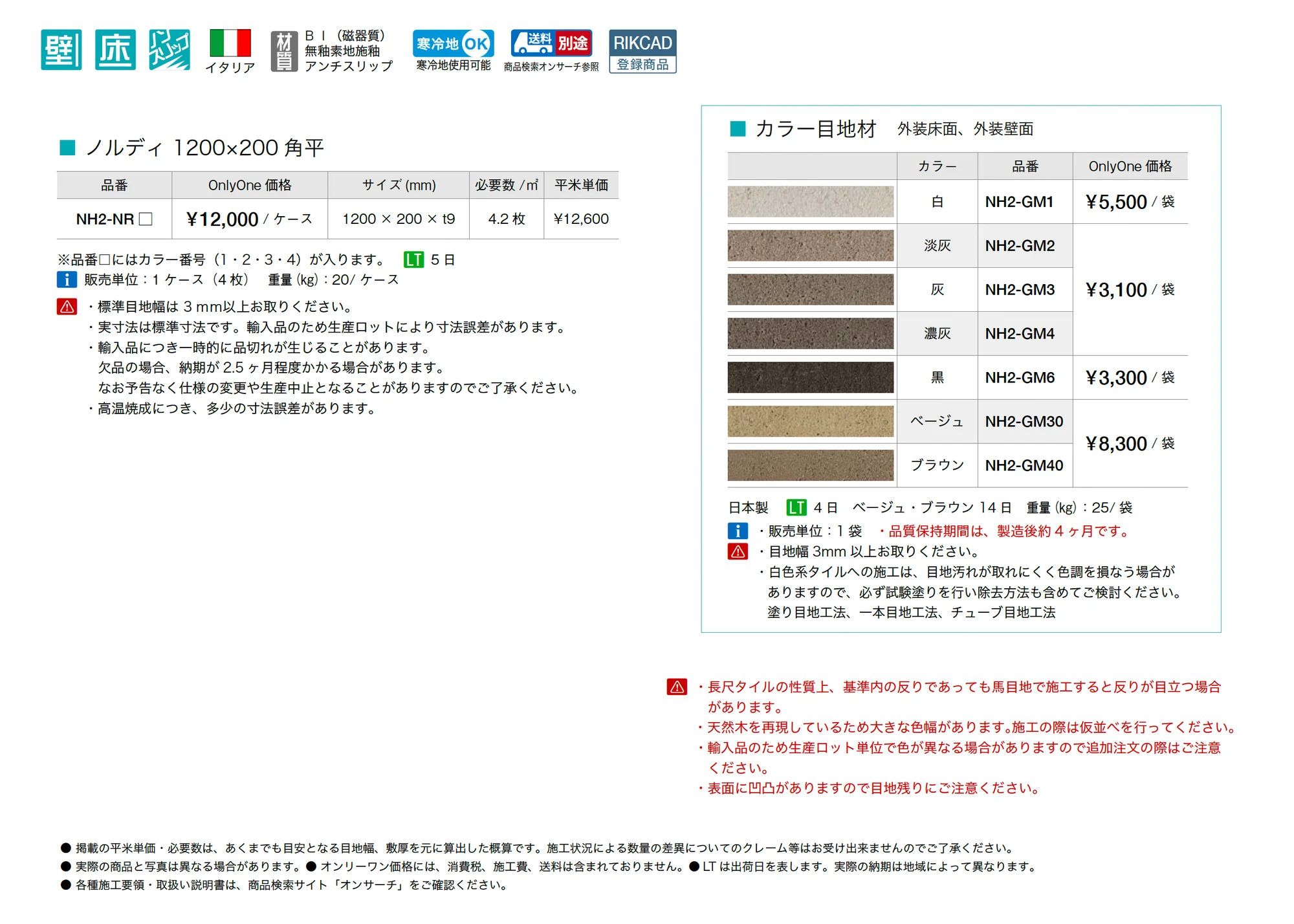Click the ¥5,500 / 袋 price
1294x924 pixels.
coord(1130,202)
